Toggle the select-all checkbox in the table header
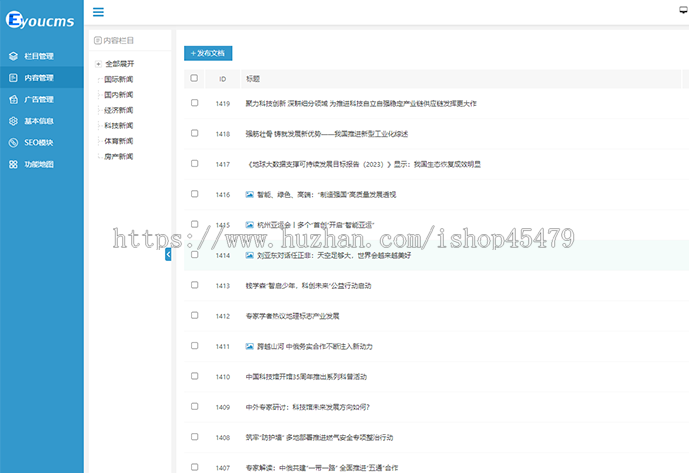Viewport: 689px width, 473px height. tap(194, 78)
